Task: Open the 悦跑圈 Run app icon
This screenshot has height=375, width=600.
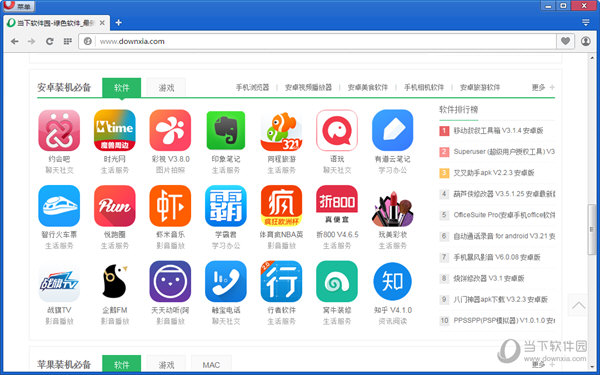Action: (114, 206)
